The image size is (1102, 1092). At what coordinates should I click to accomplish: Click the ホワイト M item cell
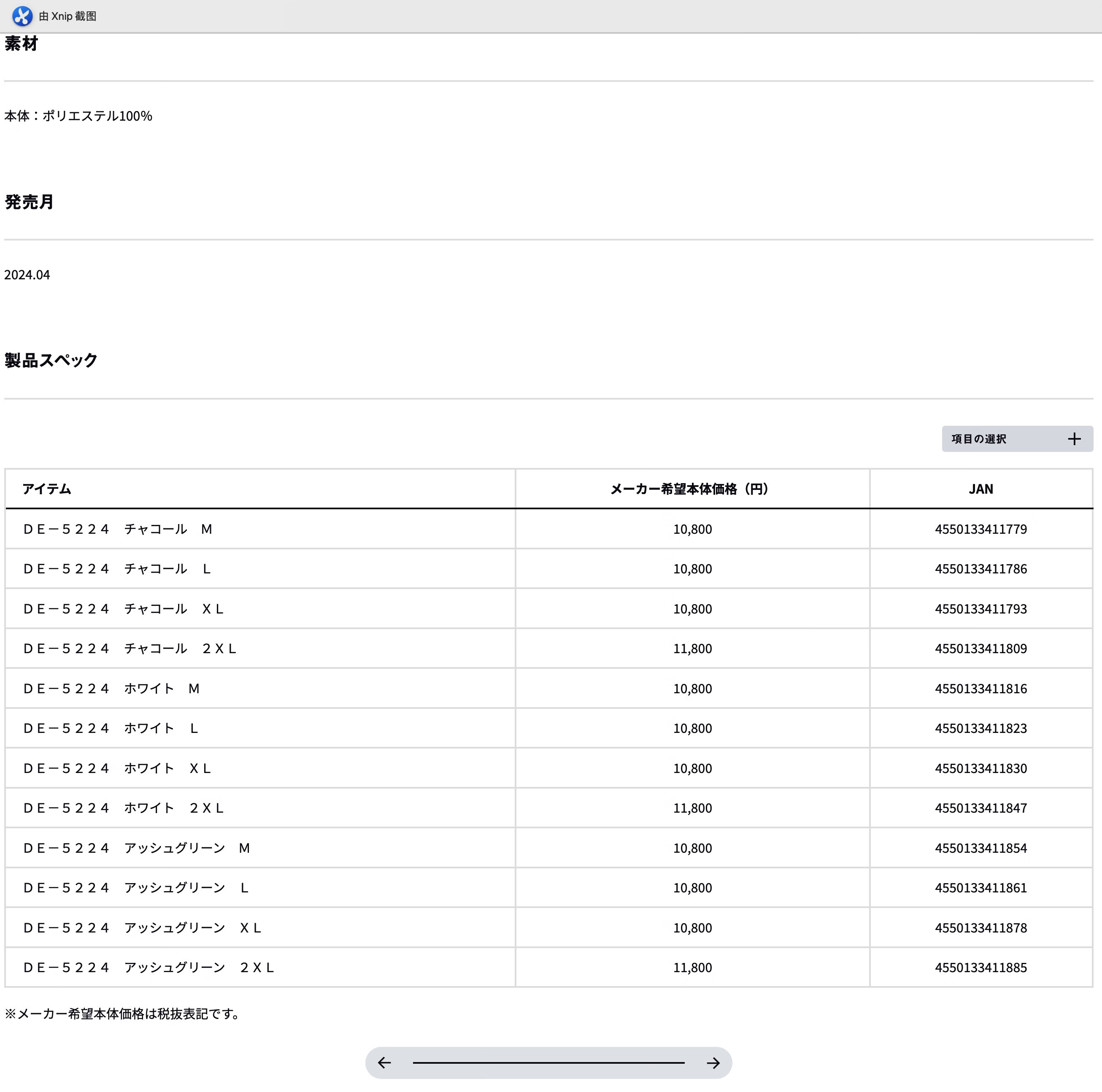pos(111,689)
